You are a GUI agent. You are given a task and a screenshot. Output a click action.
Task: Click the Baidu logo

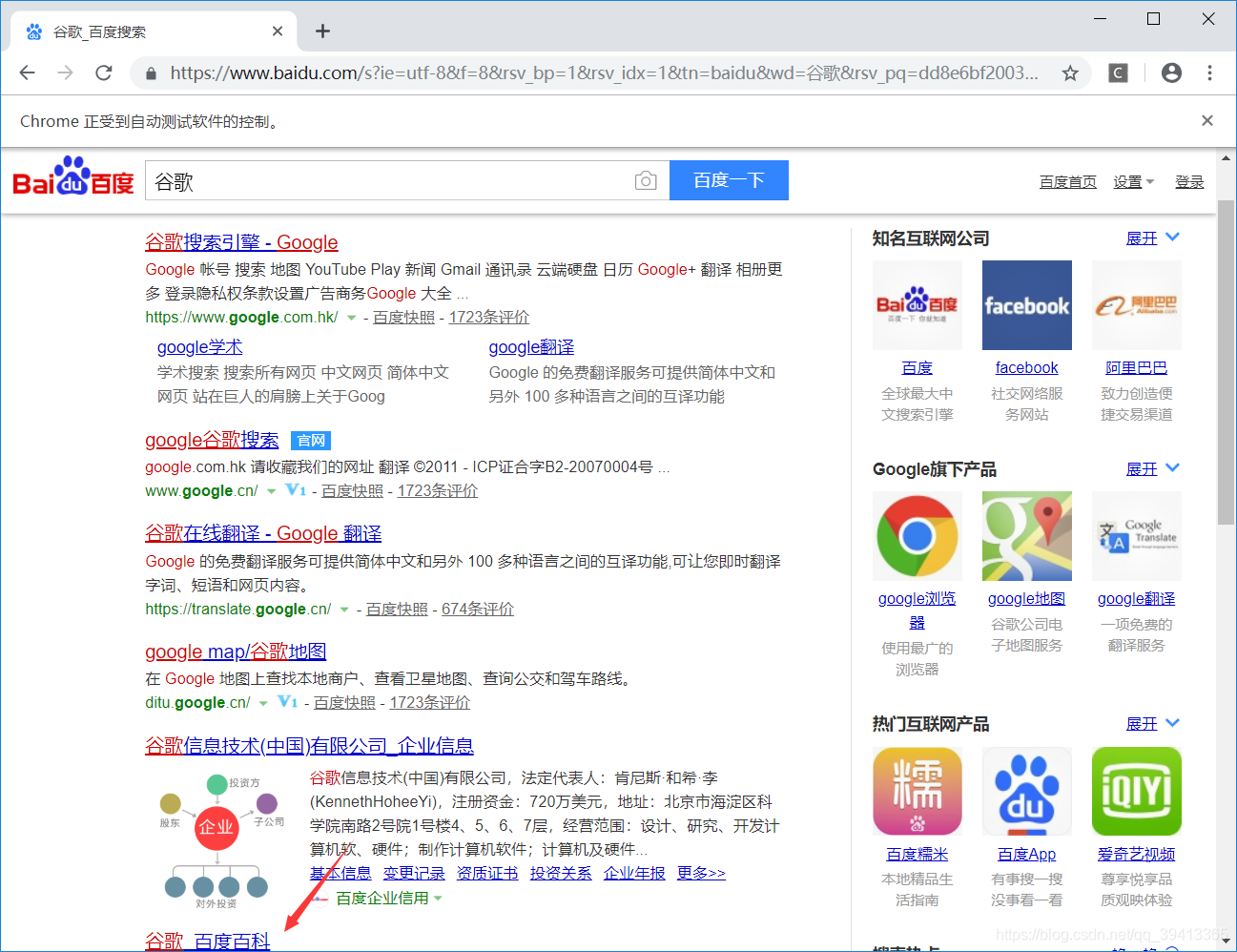pyautogui.click(x=72, y=177)
